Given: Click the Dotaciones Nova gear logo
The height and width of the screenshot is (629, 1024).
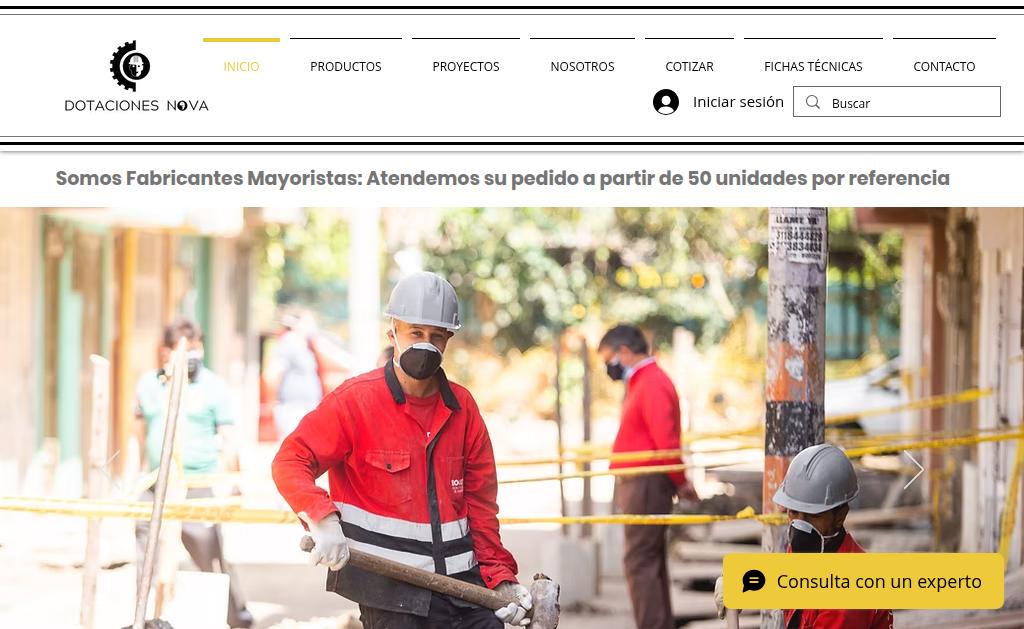Looking at the screenshot, I should 131,65.
